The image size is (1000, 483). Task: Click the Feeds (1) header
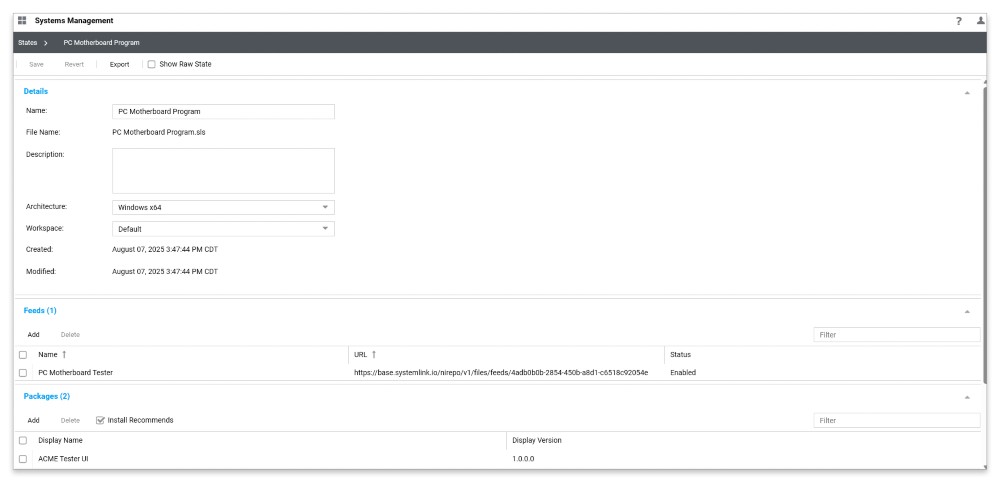coord(40,311)
